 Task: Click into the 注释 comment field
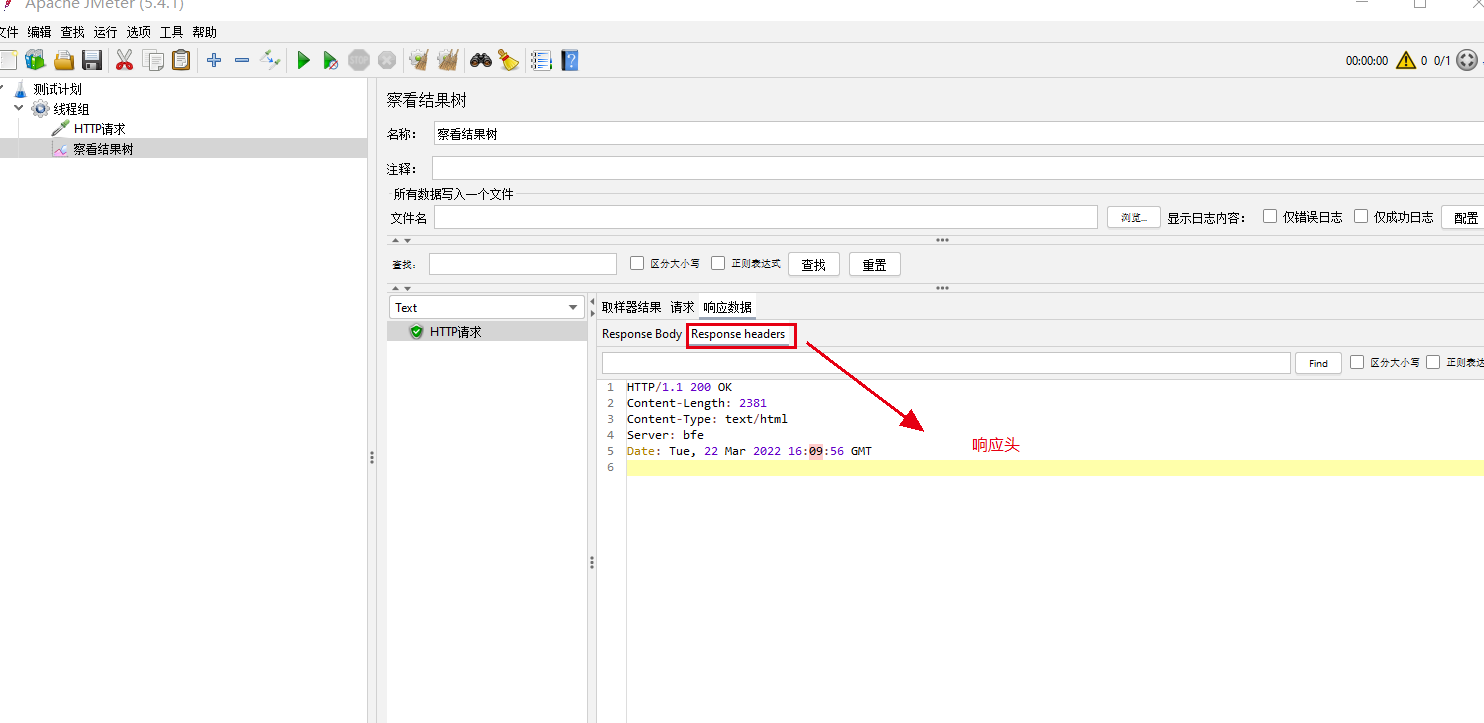click(x=958, y=168)
